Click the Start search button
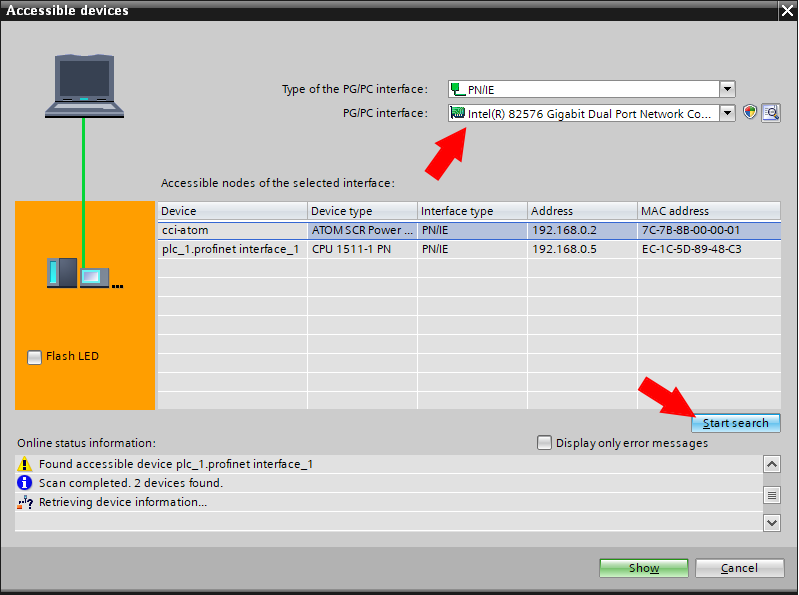799x595 pixels. point(735,423)
